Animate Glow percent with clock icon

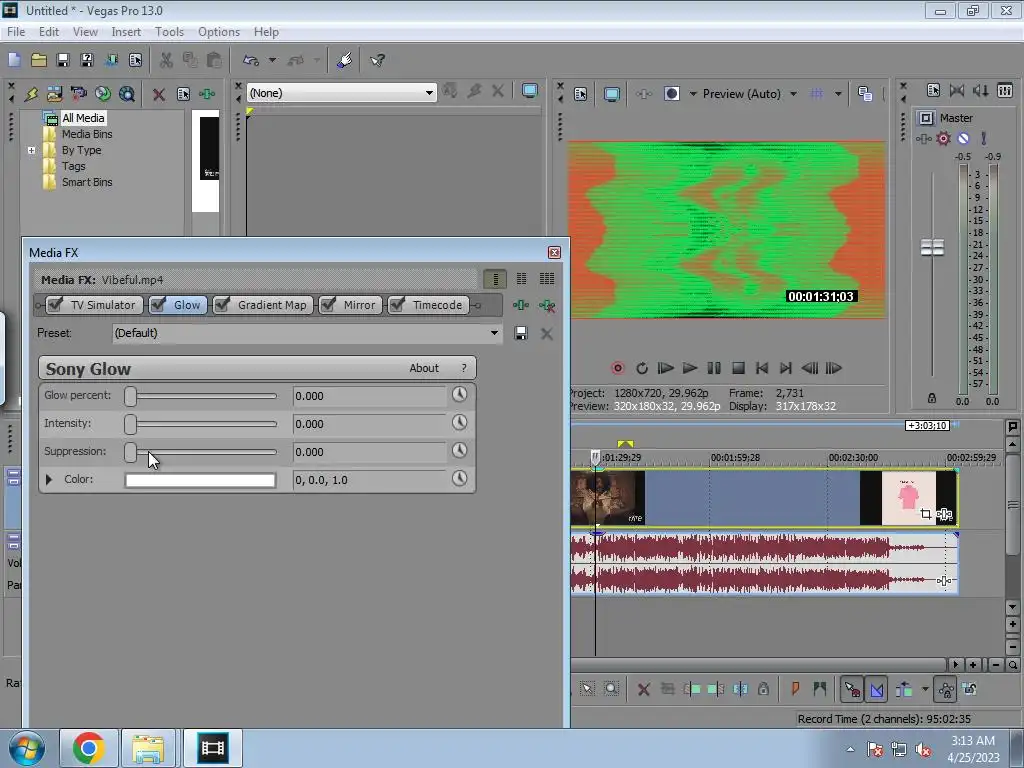click(460, 394)
